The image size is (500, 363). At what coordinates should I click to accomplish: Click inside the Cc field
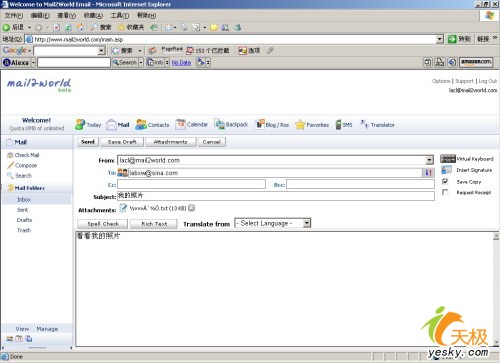191,184
